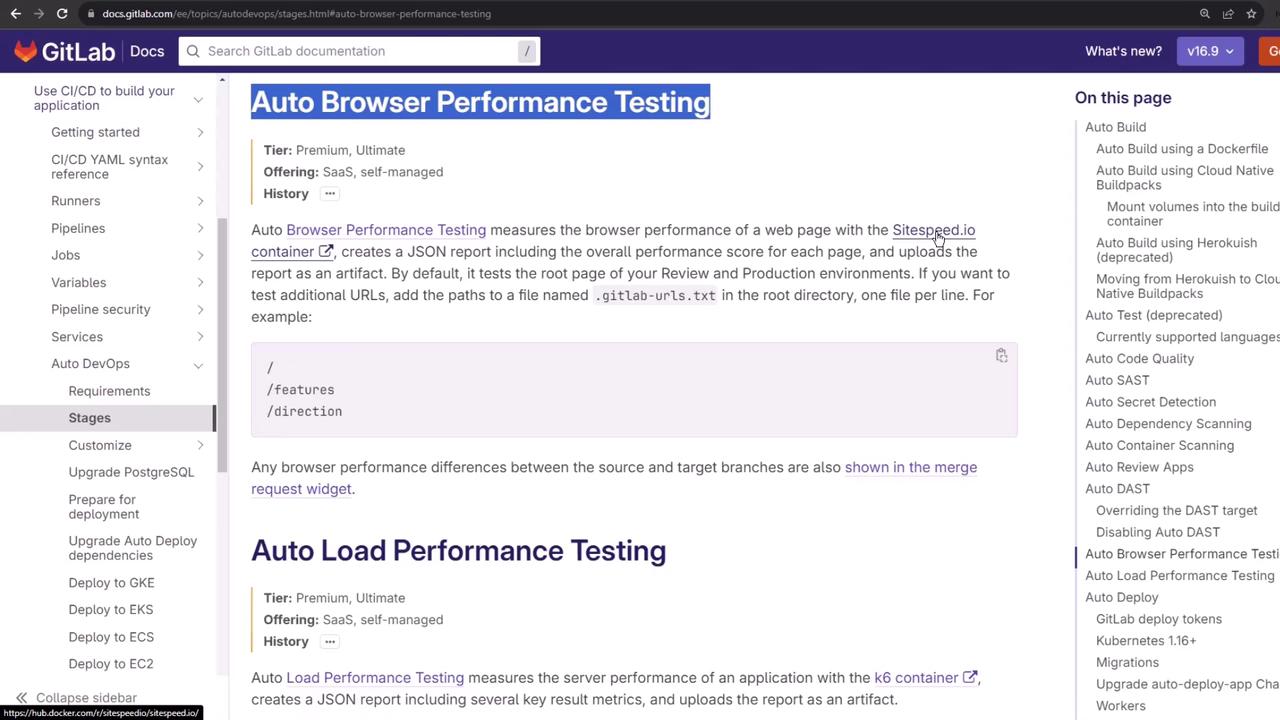Follow the Browser Performance Testing link
This screenshot has height=720, width=1280.
pos(386,230)
